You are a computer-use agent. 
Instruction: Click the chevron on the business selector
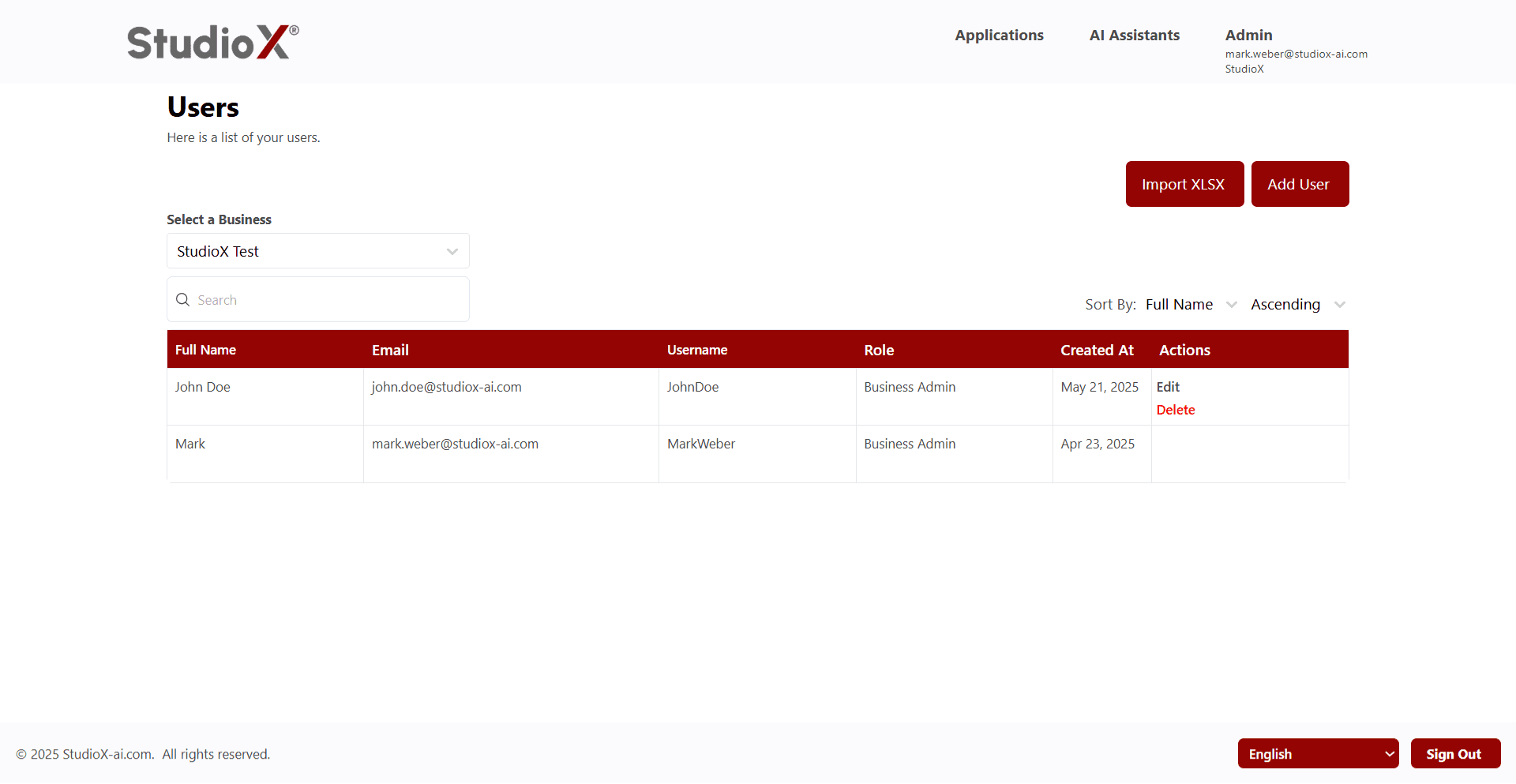coord(452,251)
